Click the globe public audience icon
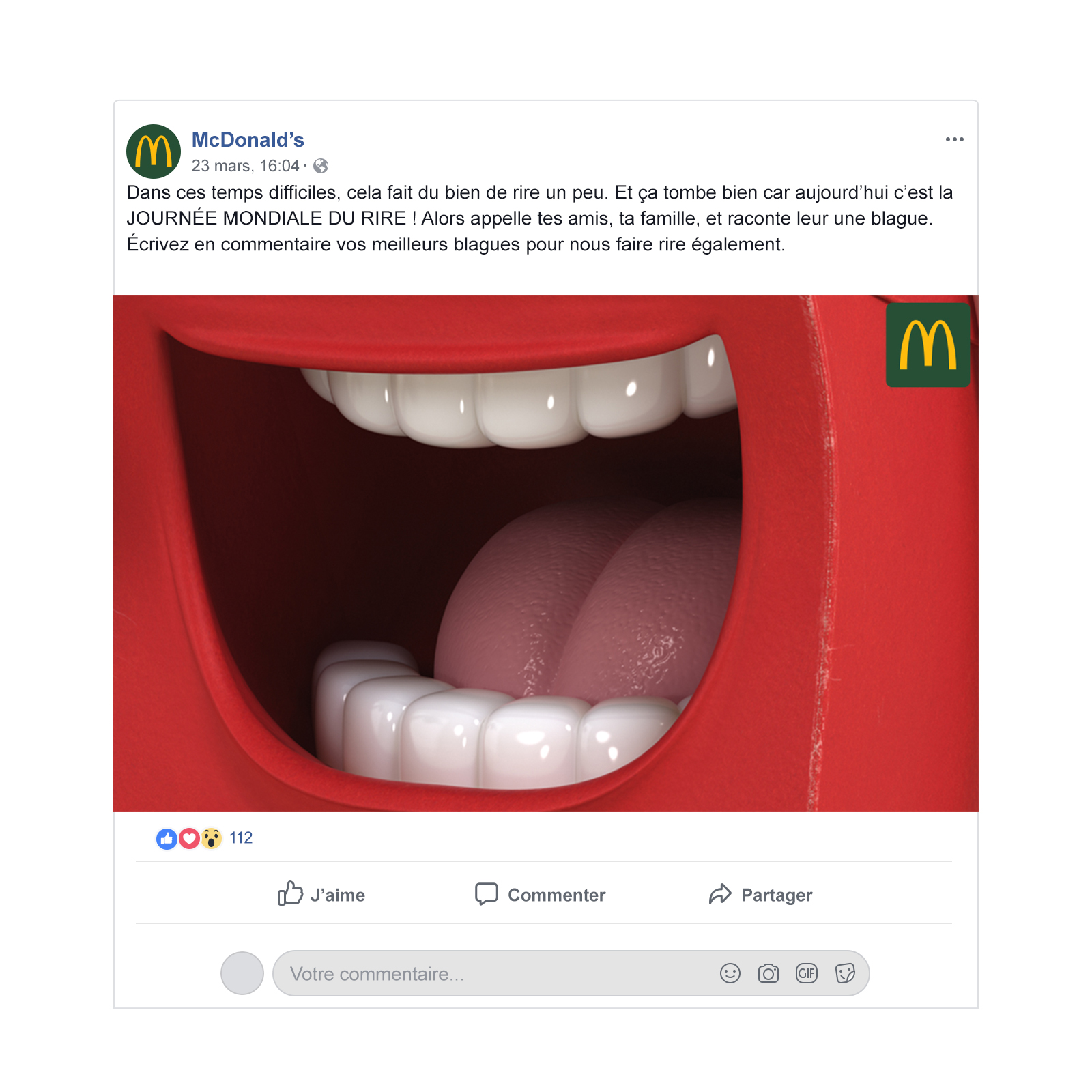Viewport: 1092px width, 1092px height. 321,166
